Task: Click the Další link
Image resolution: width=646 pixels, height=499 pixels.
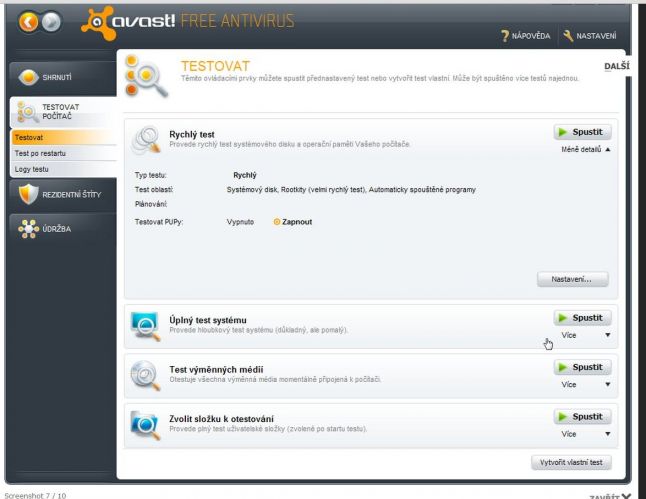Action: coord(617,66)
